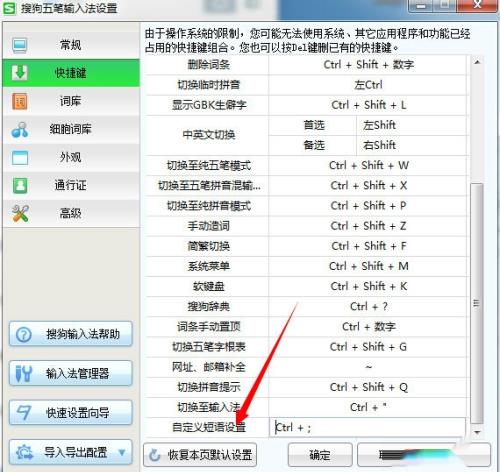This screenshot has height=472, width=500.
Task: Click the 显示GBK生僻字 shortcut Ctrl + Shift + L
Action: pos(368,105)
